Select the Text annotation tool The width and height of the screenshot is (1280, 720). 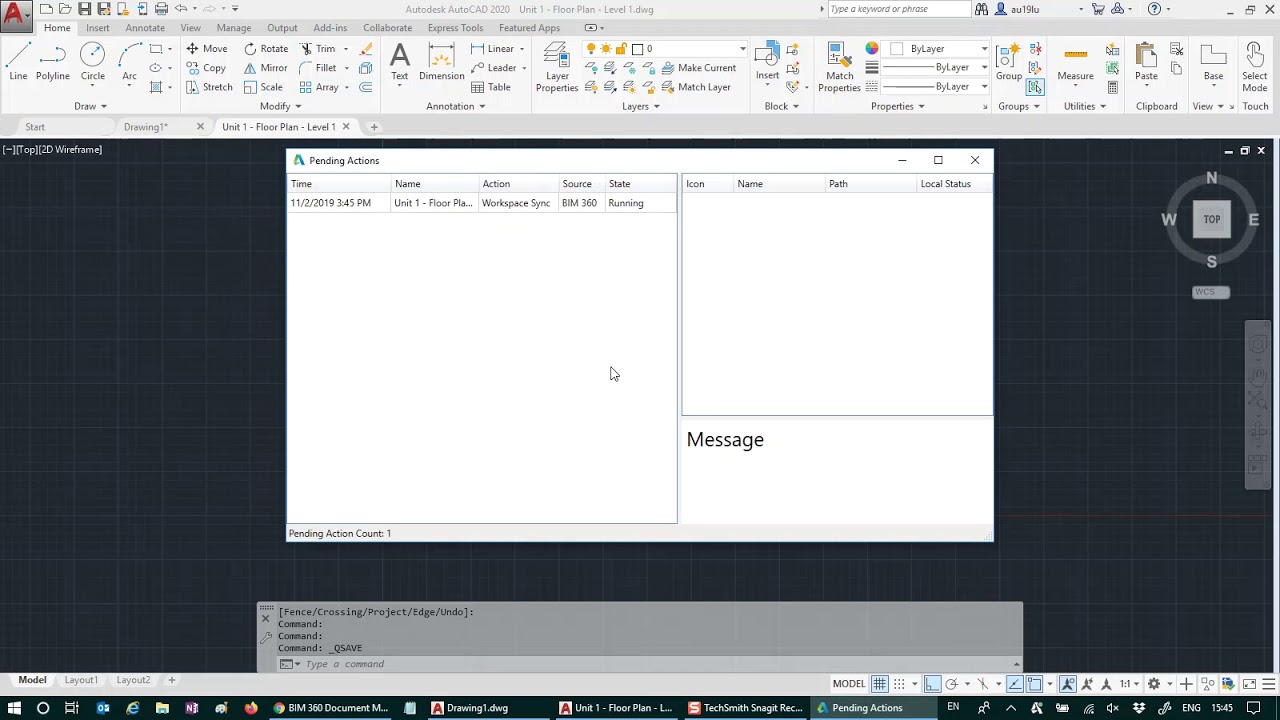[x=400, y=62]
